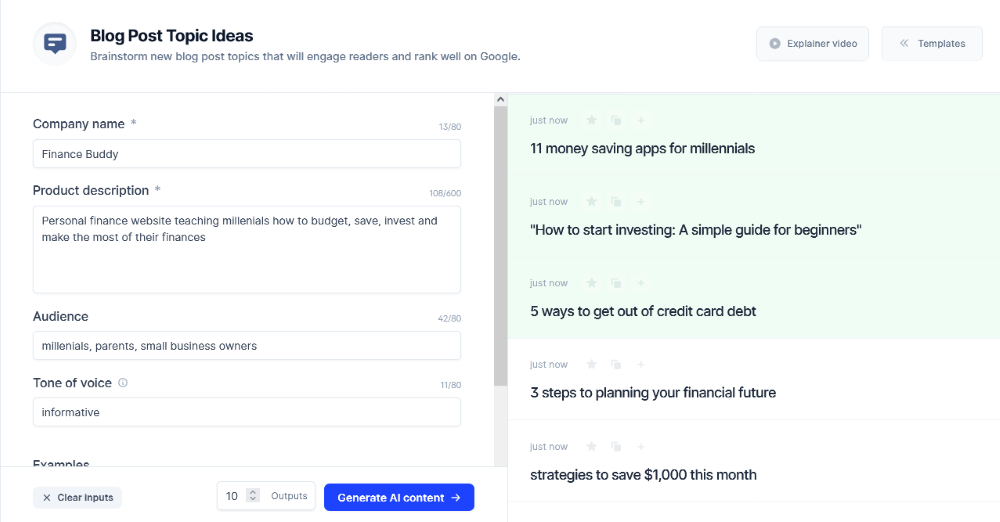Click the Blog Post Topic Ideas chat icon
The image size is (1000, 522).
[x=55, y=43]
